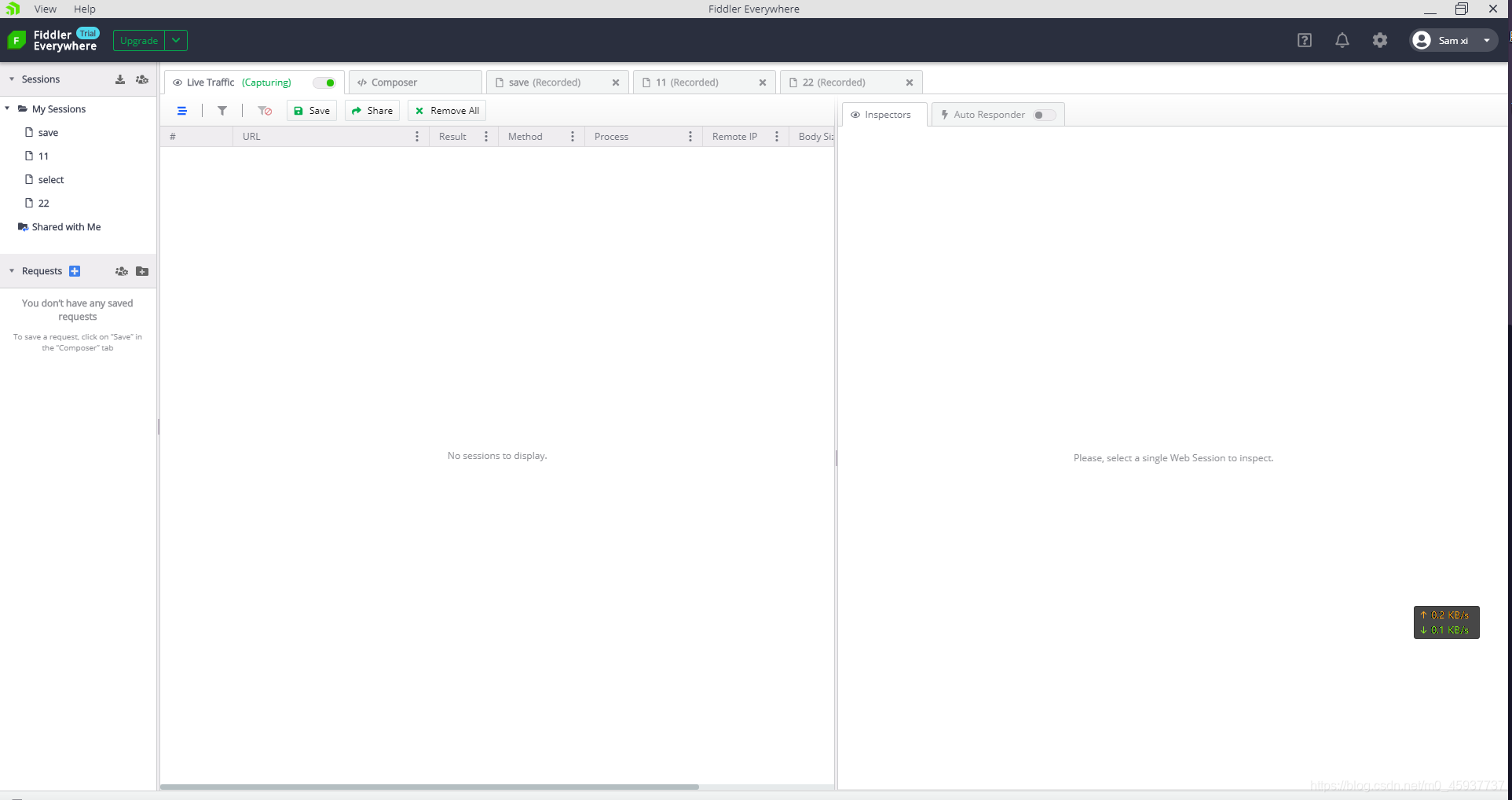This screenshot has width=1512, height=800.
Task: Click the stream view lines icon
Action: [x=182, y=111]
